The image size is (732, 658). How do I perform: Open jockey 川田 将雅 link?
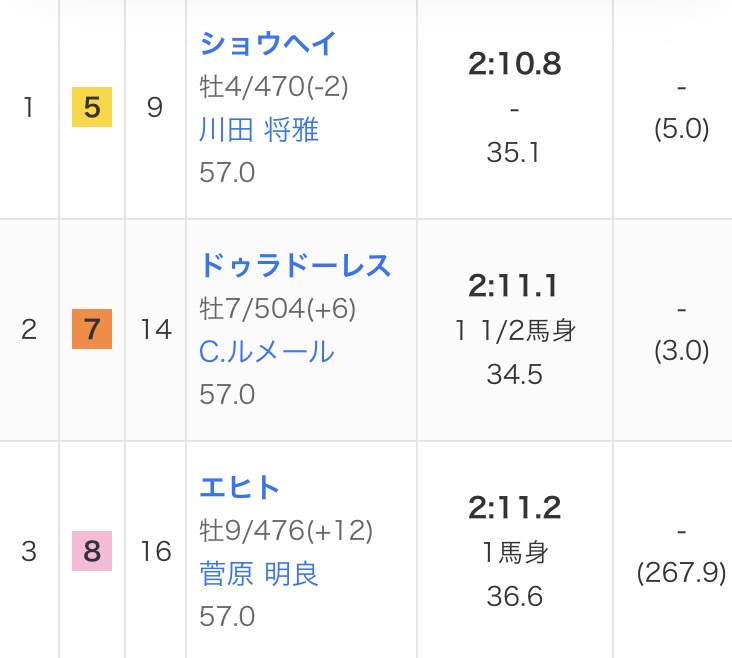[x=259, y=130]
